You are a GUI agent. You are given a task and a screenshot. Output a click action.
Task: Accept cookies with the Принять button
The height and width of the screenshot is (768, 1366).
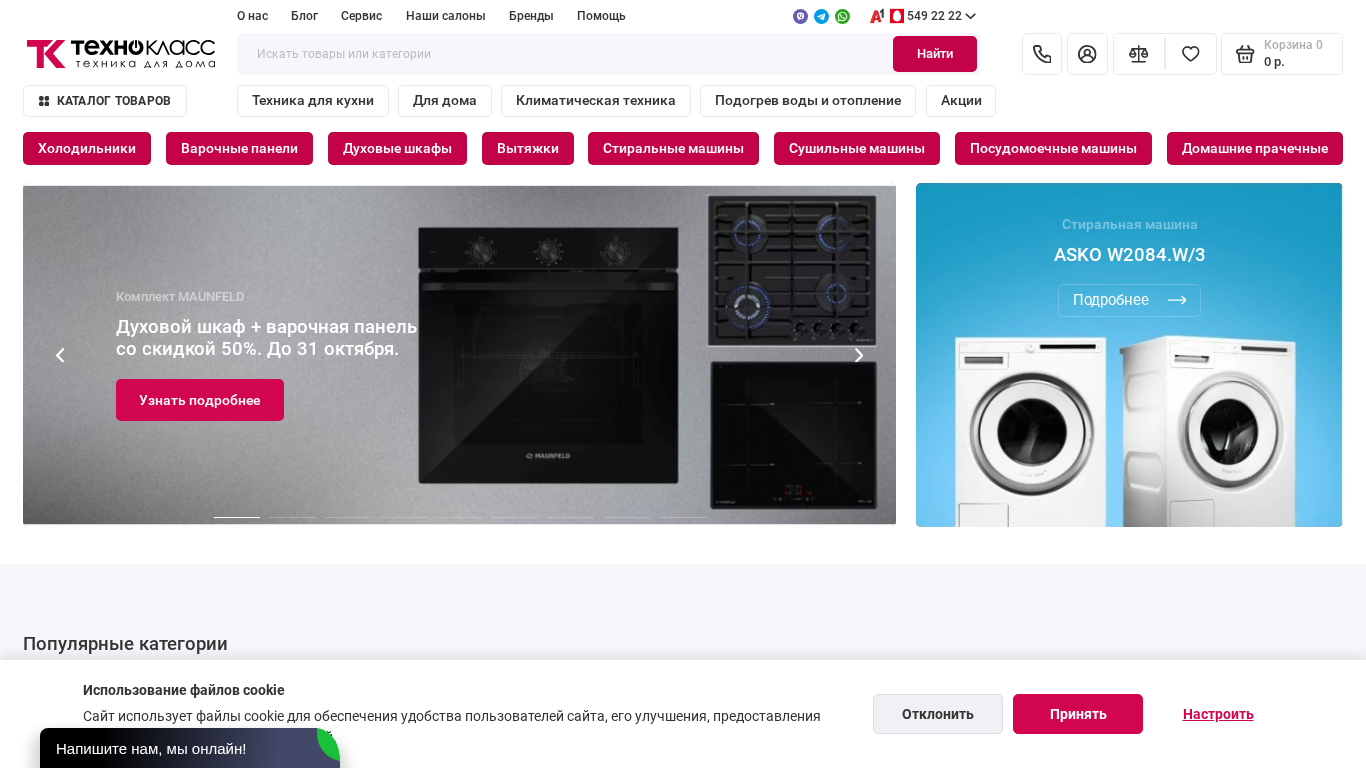[x=1078, y=714]
